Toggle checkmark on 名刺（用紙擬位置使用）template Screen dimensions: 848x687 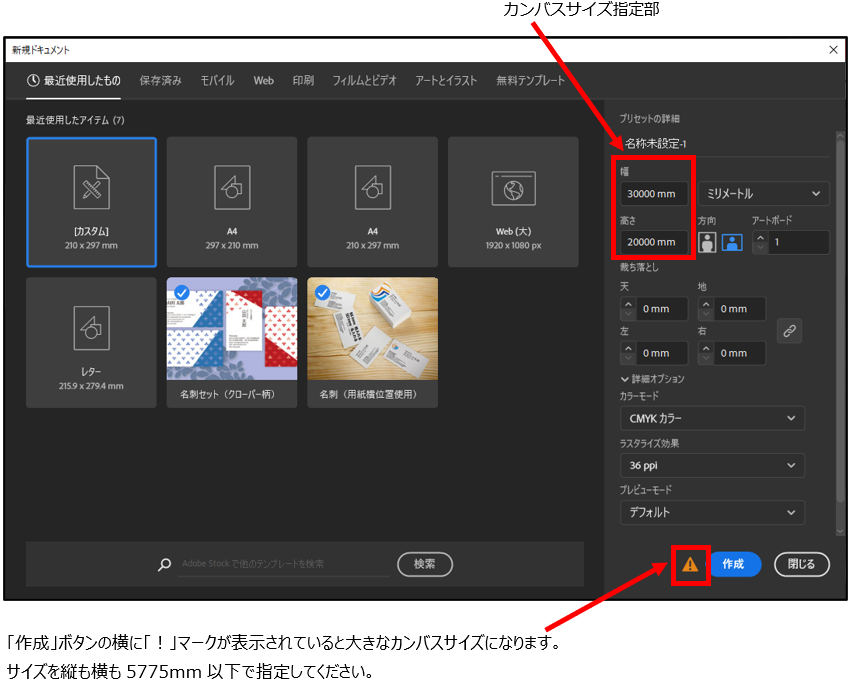[322, 292]
